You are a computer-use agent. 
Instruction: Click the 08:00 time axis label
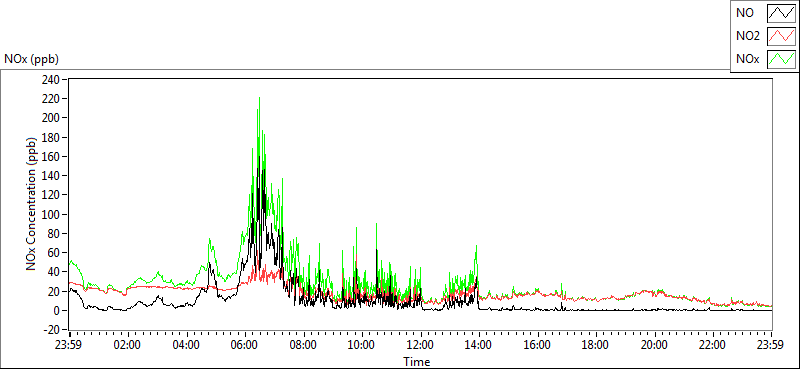pos(304,344)
